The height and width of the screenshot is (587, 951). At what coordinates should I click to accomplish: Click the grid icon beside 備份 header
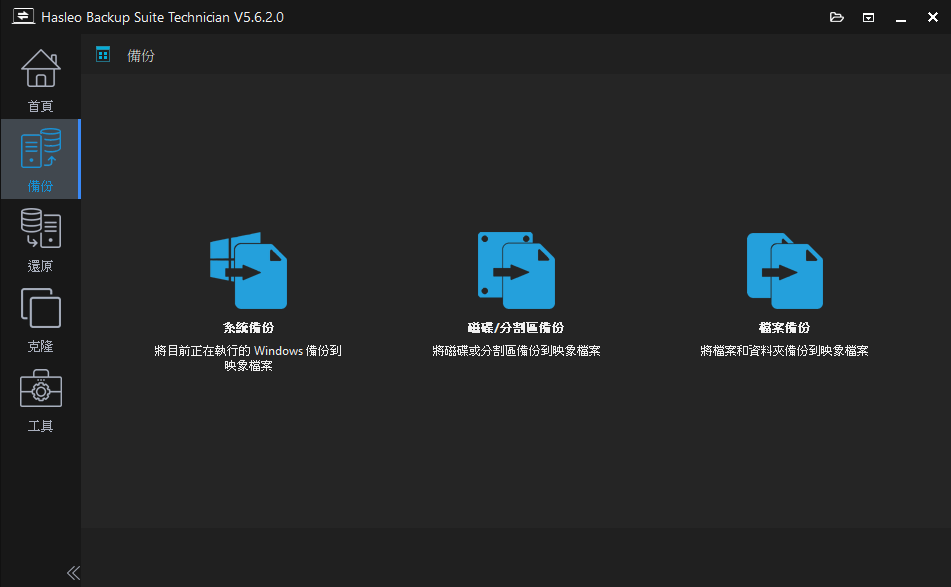tap(103, 55)
